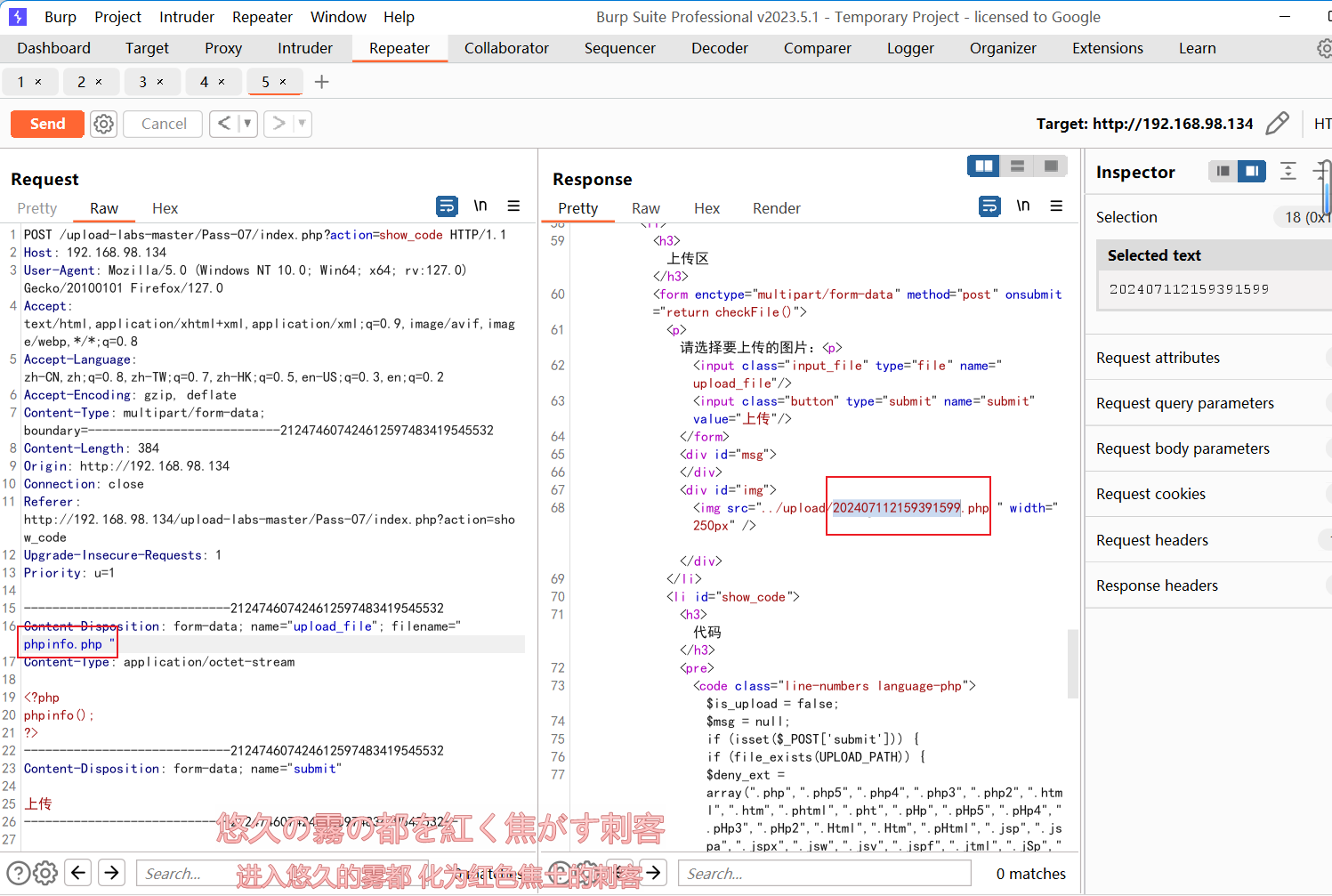The height and width of the screenshot is (896, 1332).
Task: Close Repeater tab 1
Action: 38,82
